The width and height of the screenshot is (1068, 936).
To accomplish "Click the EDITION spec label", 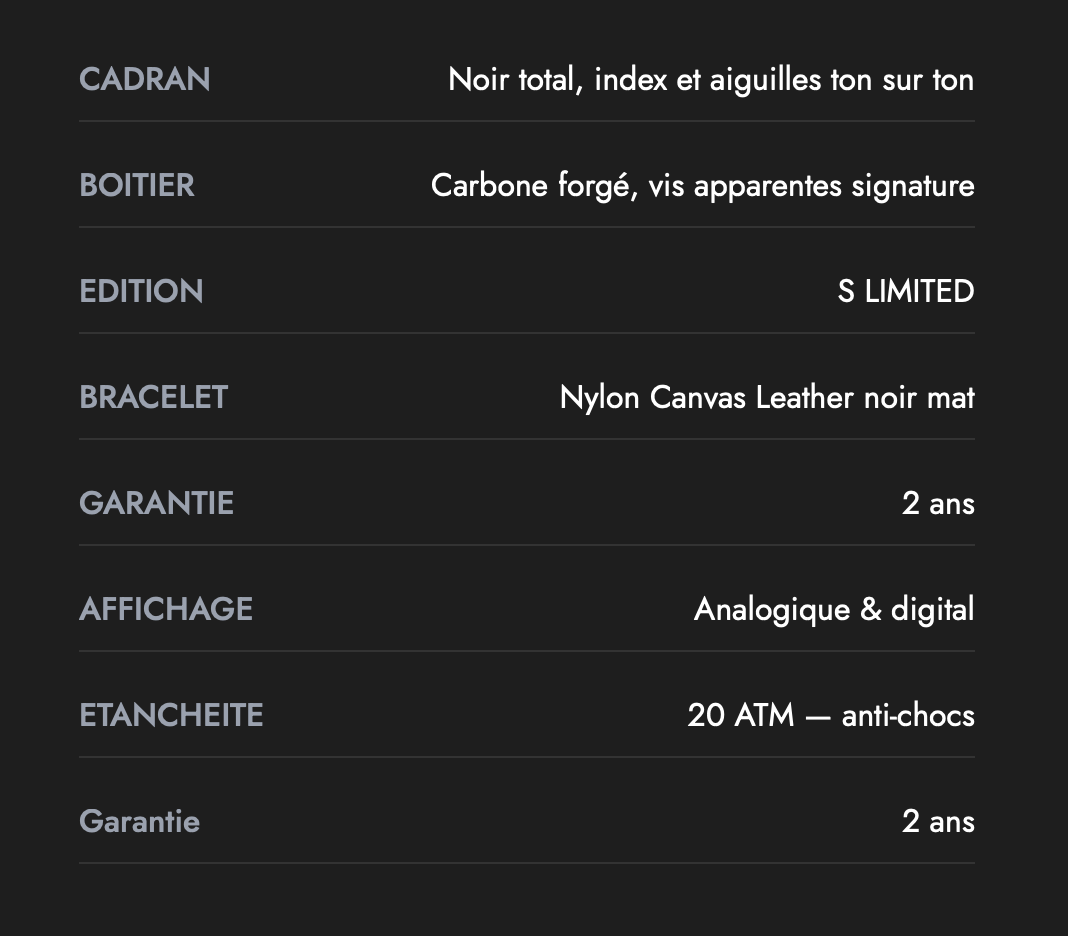I will [141, 292].
